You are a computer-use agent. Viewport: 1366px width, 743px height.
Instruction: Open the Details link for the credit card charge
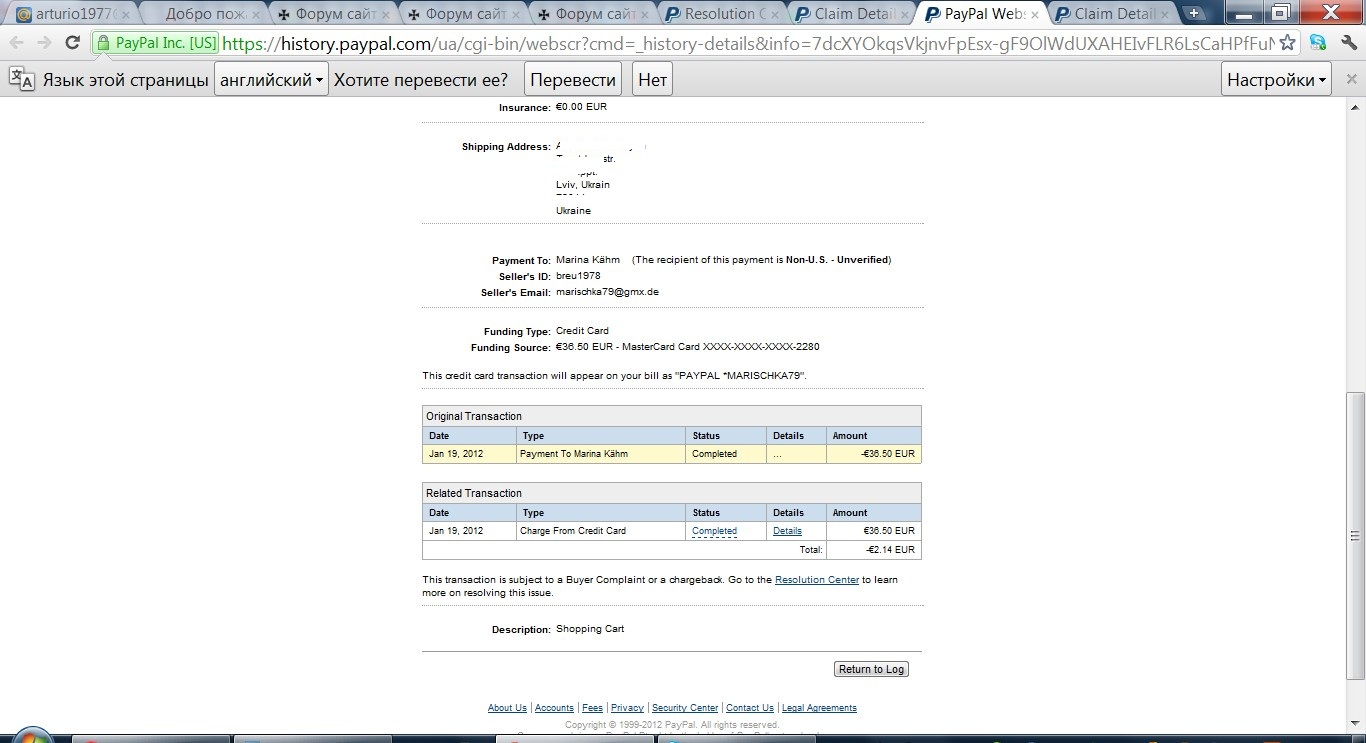787,531
